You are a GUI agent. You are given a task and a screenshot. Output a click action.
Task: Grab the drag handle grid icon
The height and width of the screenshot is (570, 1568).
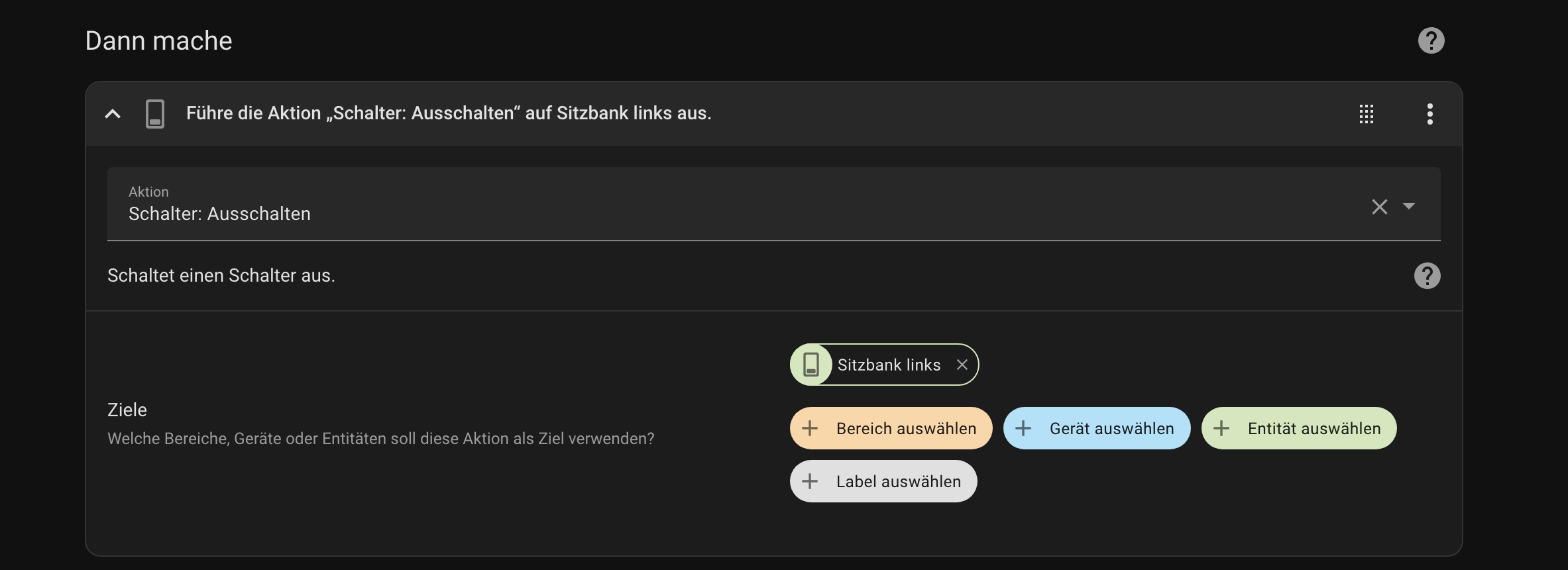[1366, 114]
